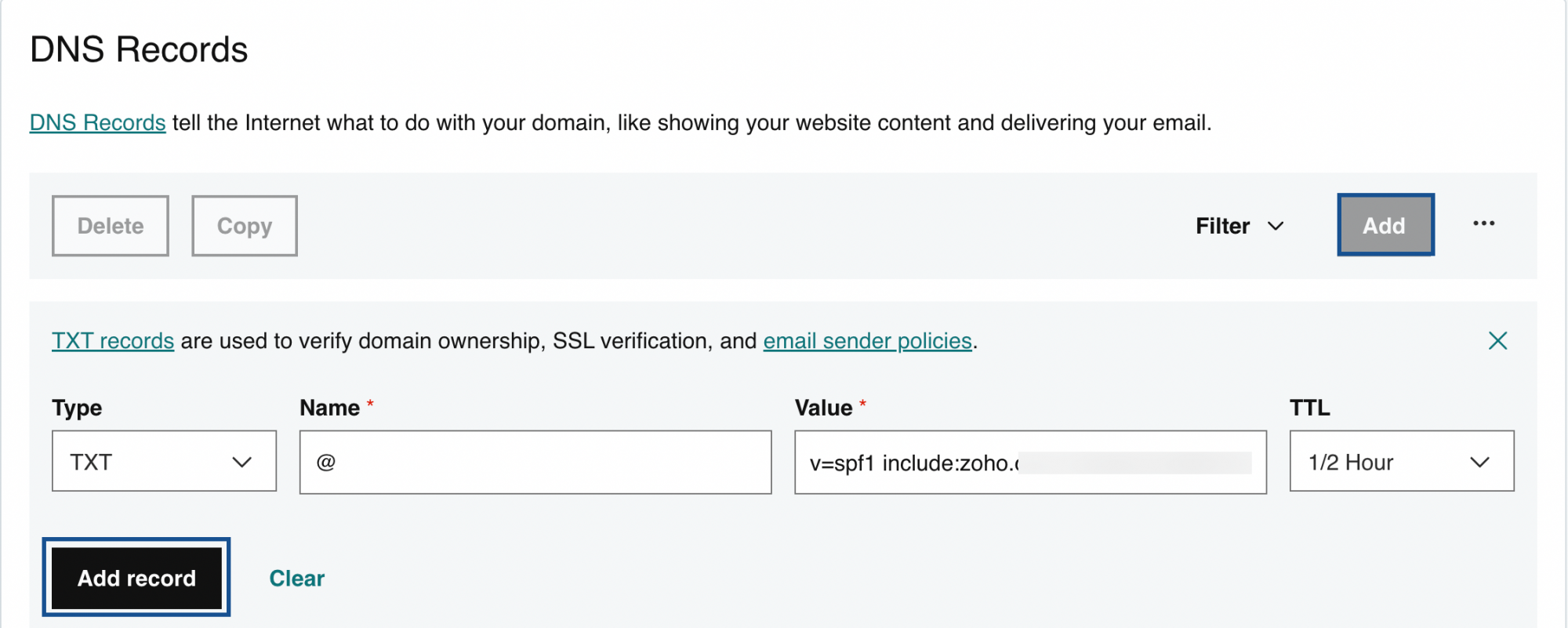Click the Type dropdown chevron
This screenshot has width=1568, height=628.
click(x=242, y=462)
